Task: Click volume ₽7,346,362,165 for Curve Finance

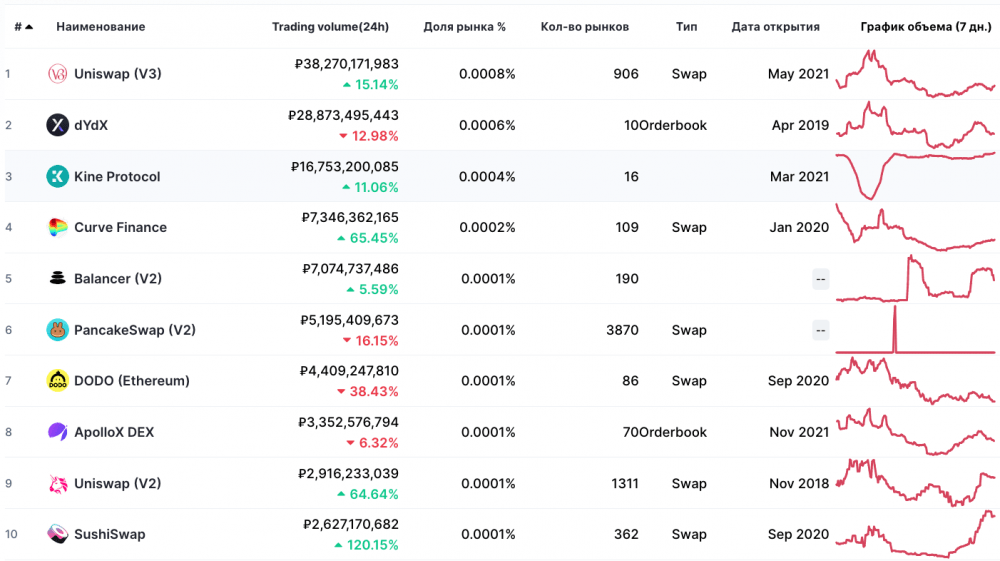Action: 350,217
